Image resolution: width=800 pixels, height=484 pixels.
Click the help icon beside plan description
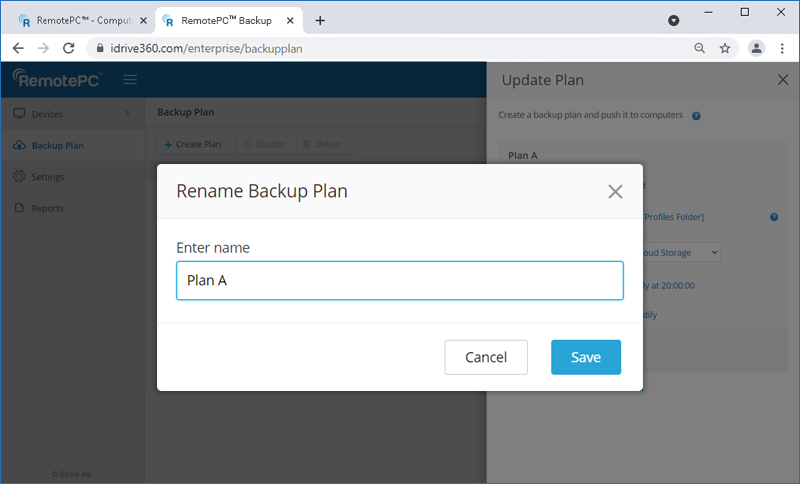[x=696, y=116]
